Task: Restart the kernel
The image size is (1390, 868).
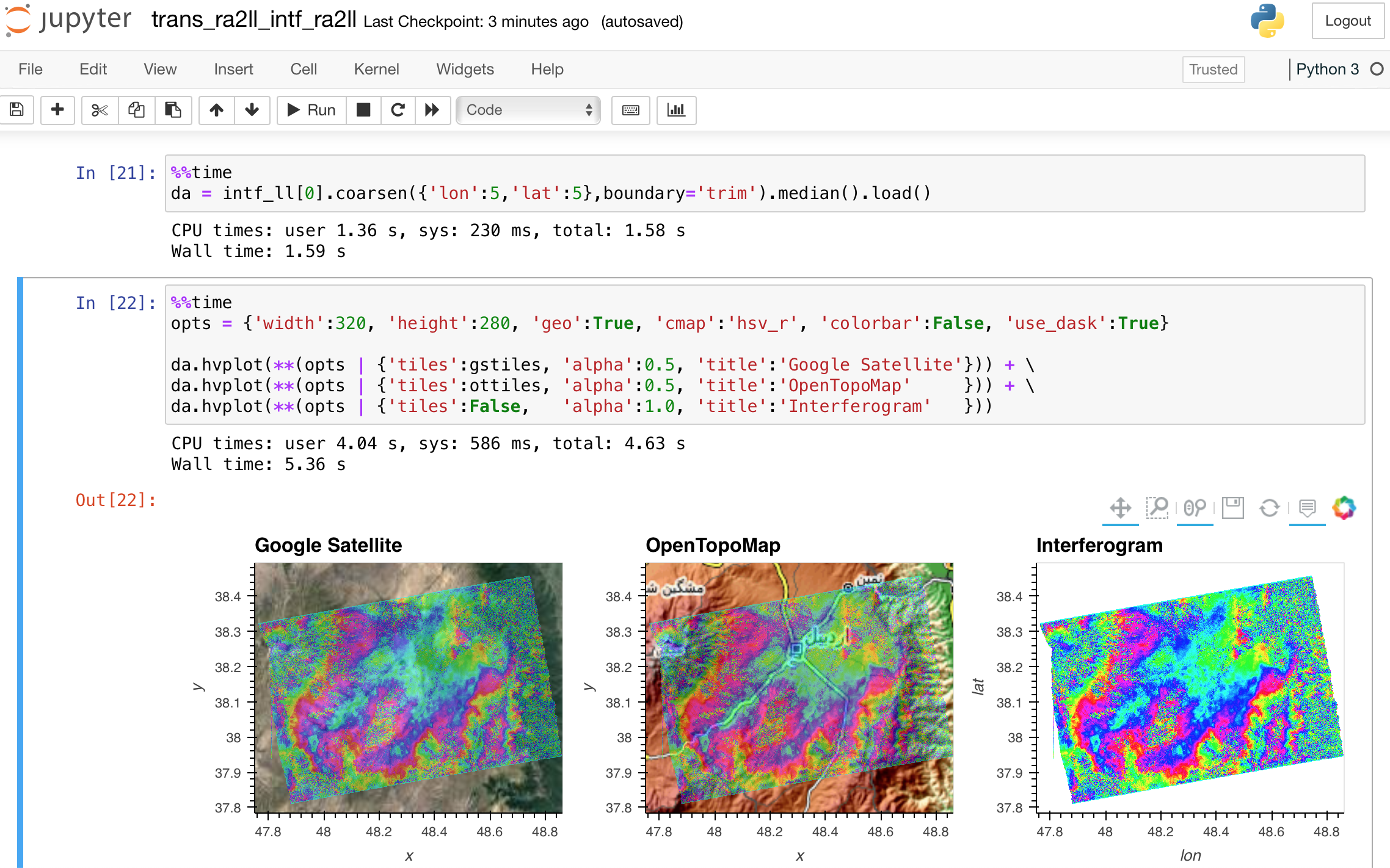Action: click(398, 110)
